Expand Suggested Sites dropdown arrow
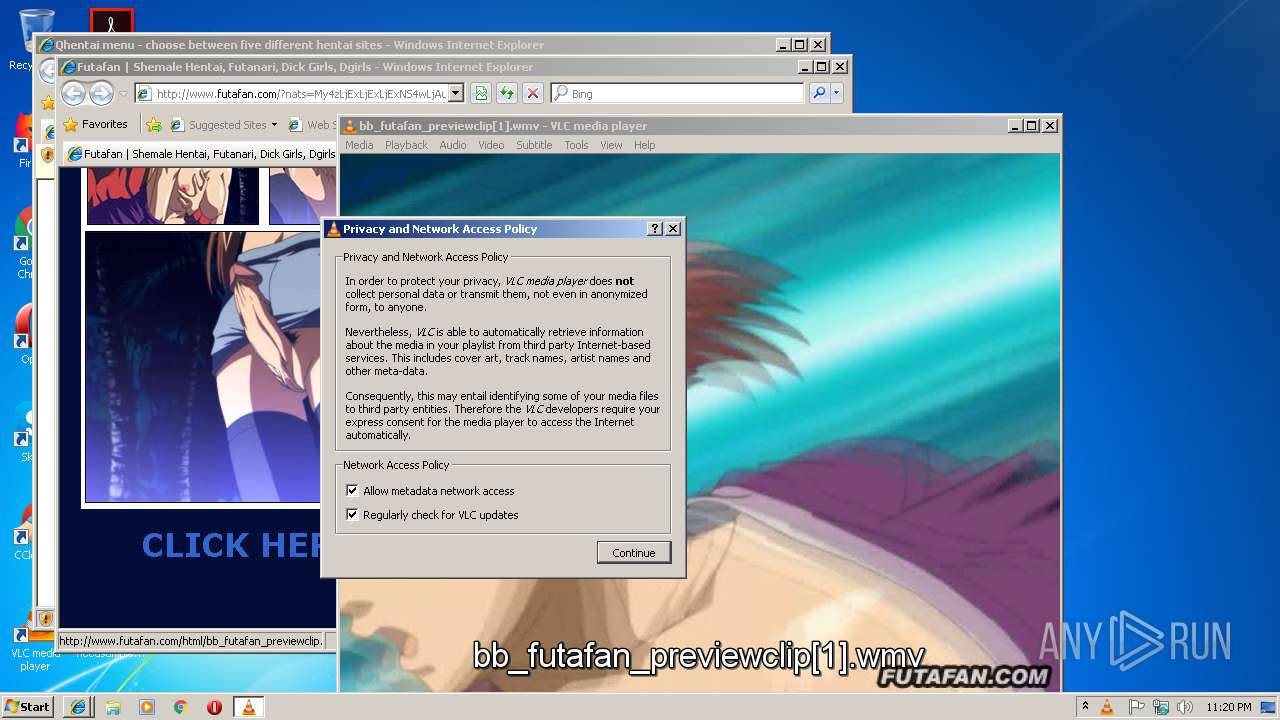The width and height of the screenshot is (1280, 720). click(274, 125)
